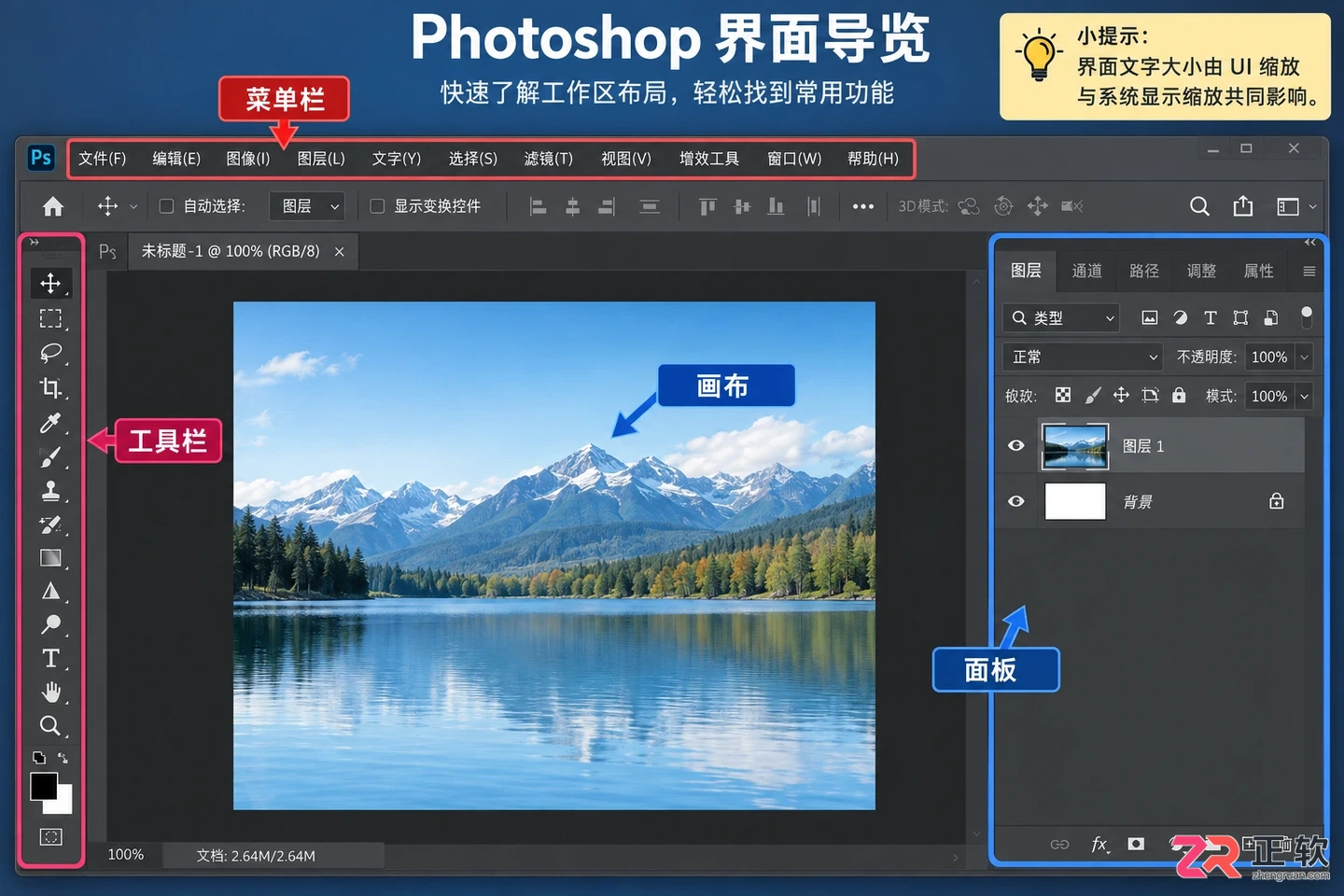This screenshot has width=1344, height=896.
Task: Click the align left edges icon
Action: point(538,206)
